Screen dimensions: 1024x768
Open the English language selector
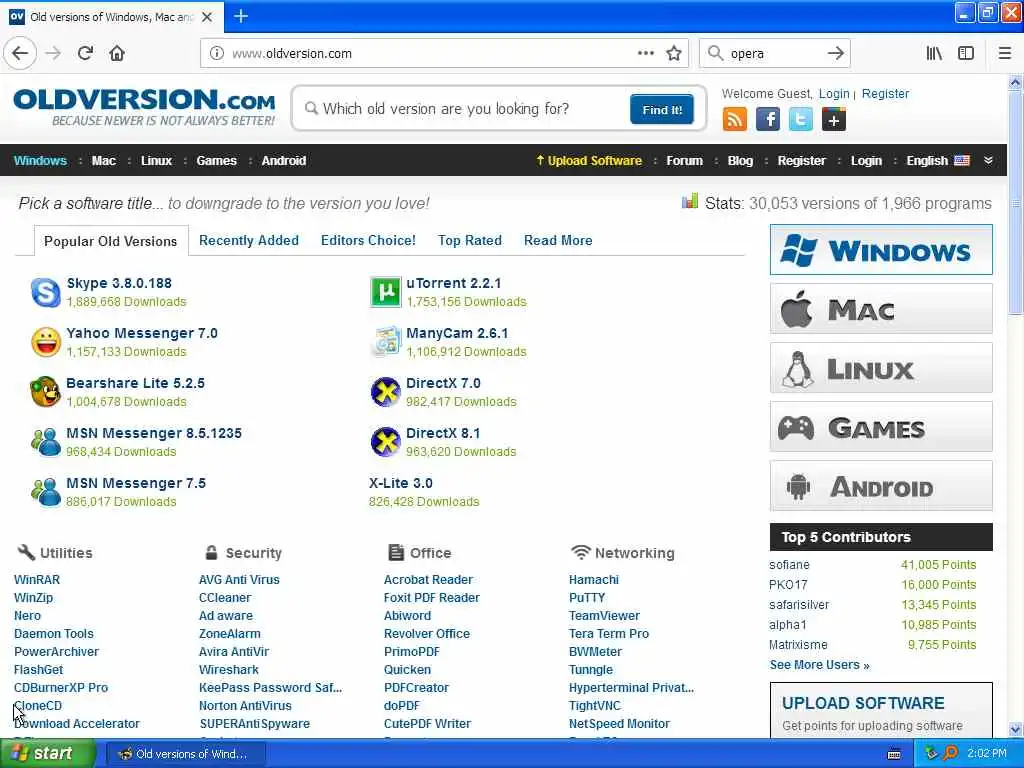pos(938,161)
